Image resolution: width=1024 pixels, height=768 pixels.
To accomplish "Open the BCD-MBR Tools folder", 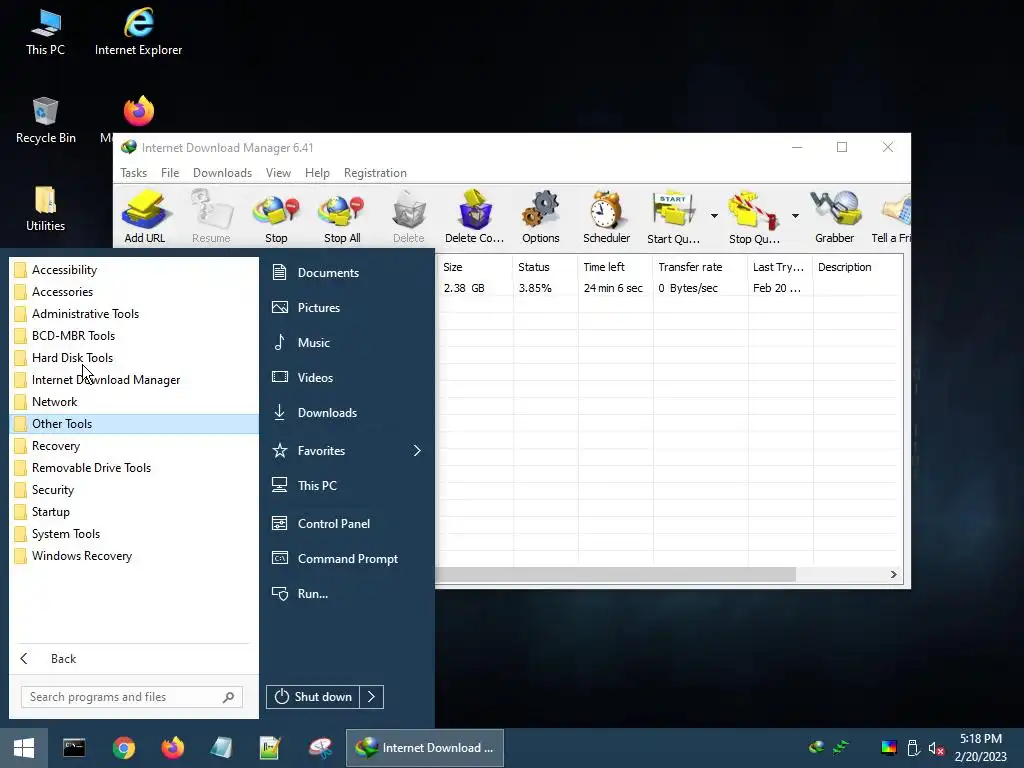I will 135,336.
